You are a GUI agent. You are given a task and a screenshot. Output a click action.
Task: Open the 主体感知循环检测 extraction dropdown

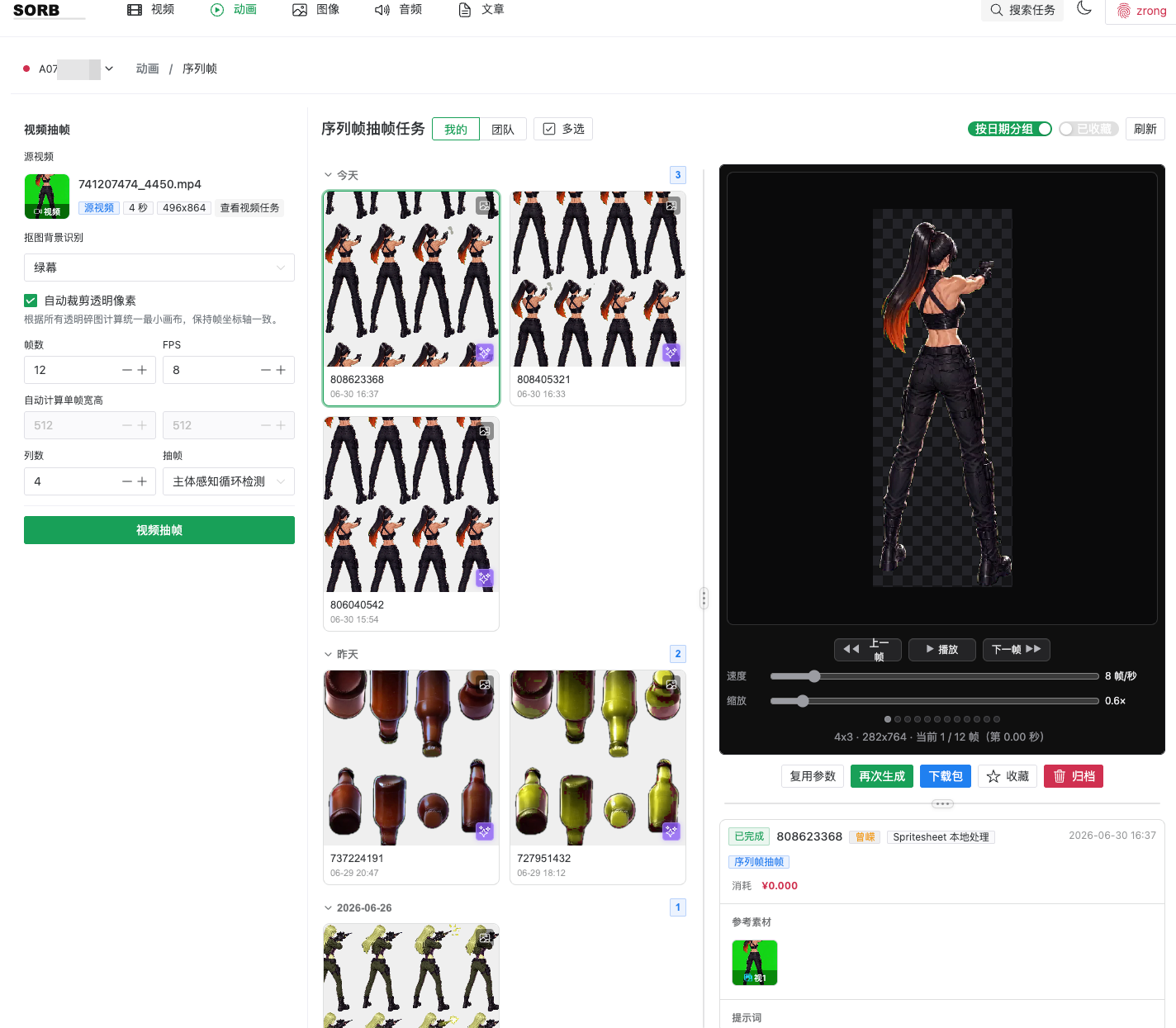pos(229,481)
